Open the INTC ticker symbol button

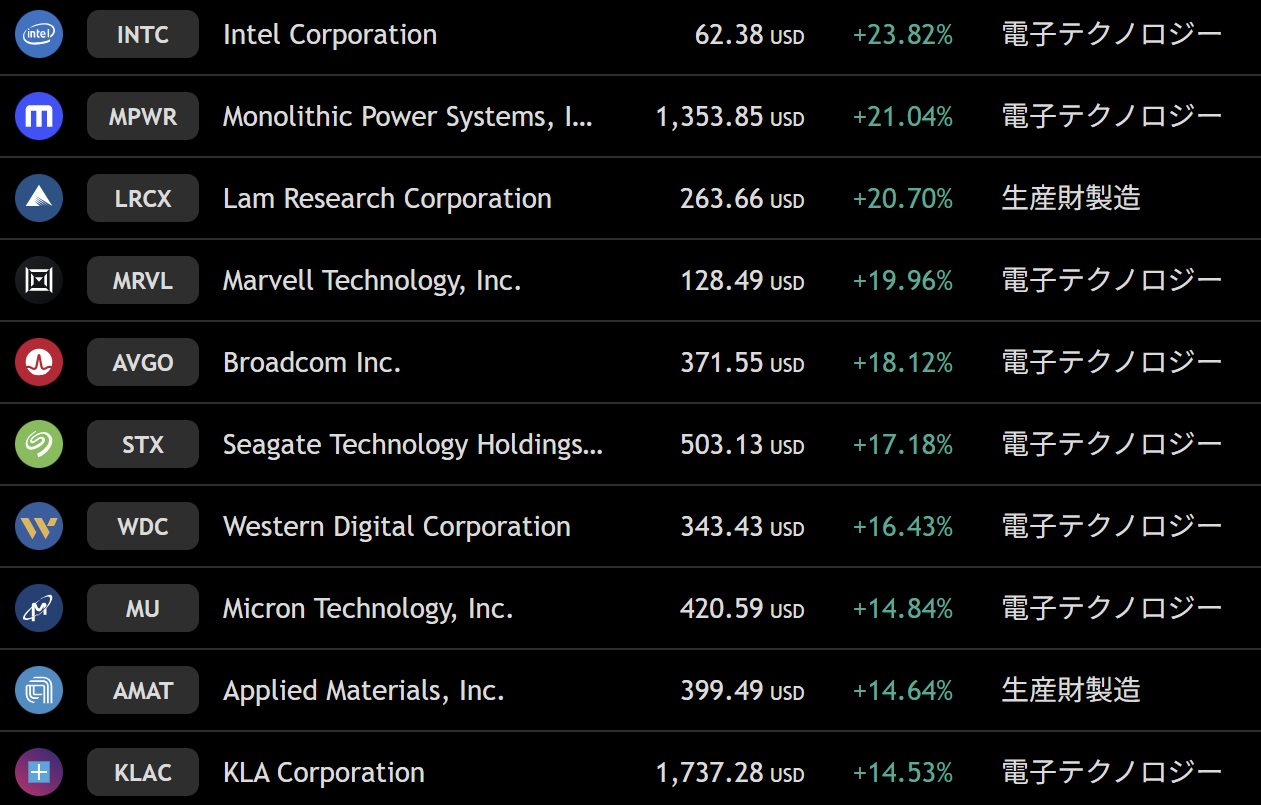point(143,35)
